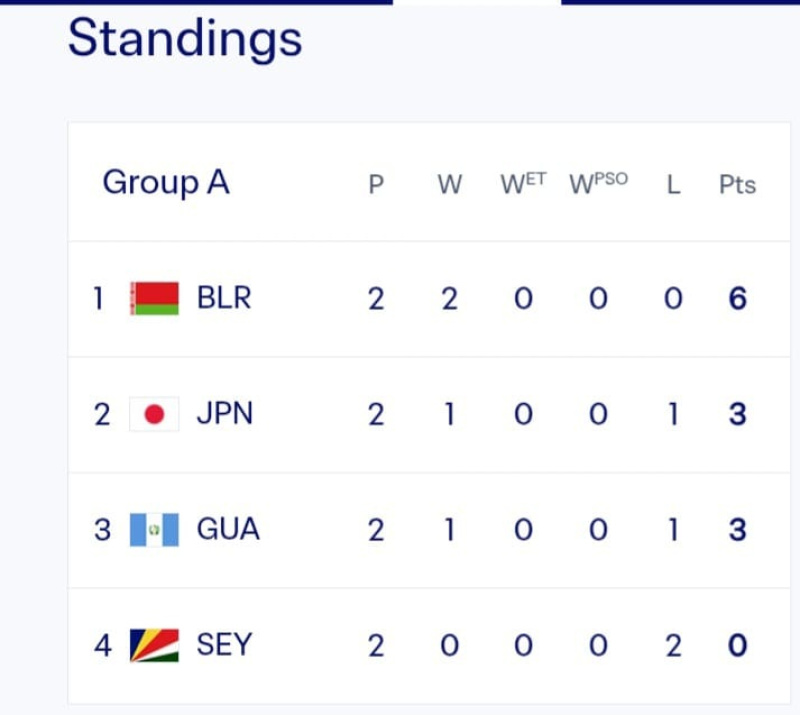The height and width of the screenshot is (715, 800).
Task: Open the JPN team link
Action: pyautogui.click(x=225, y=413)
